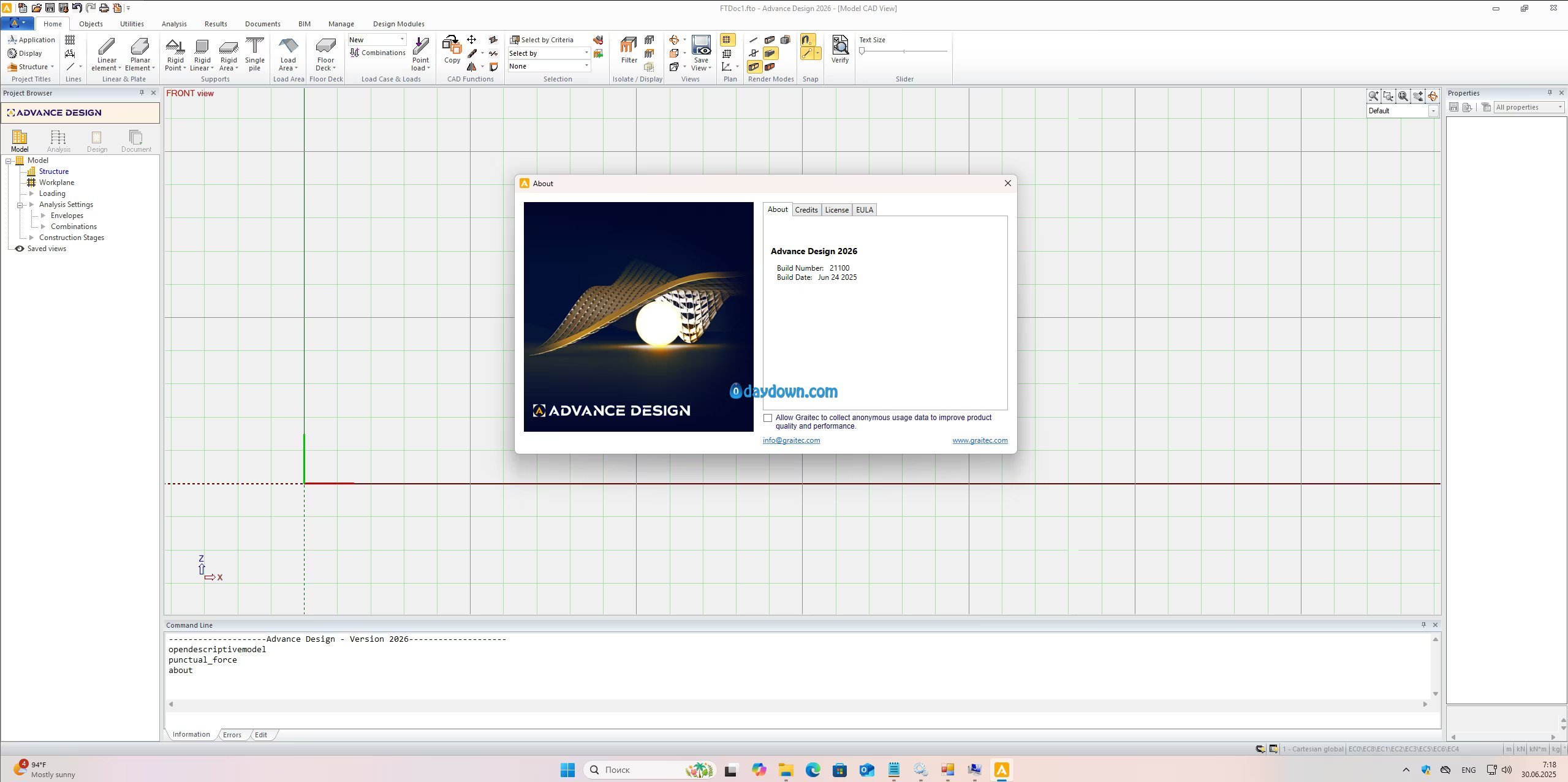Click the Text Size slider handle
The width and height of the screenshot is (1568, 782).
pos(862,51)
